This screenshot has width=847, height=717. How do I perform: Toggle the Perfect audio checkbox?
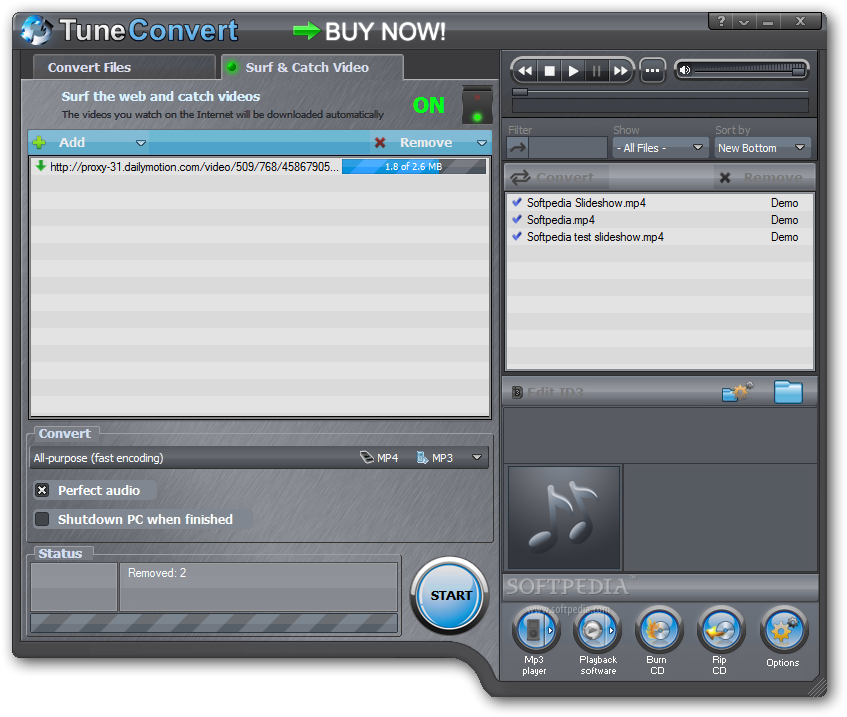[x=42, y=490]
